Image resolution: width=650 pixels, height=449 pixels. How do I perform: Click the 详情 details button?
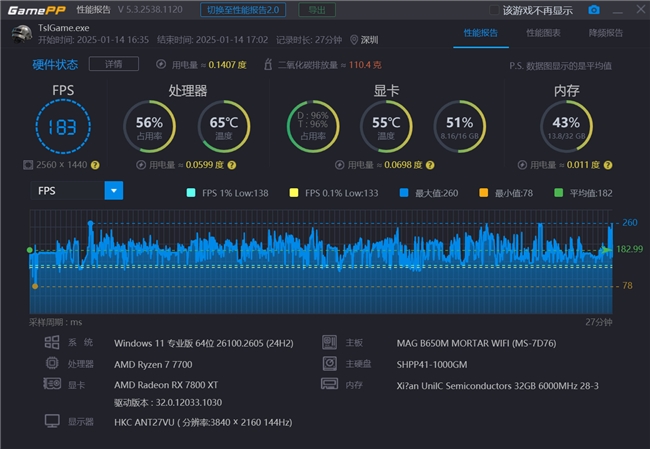tap(114, 64)
